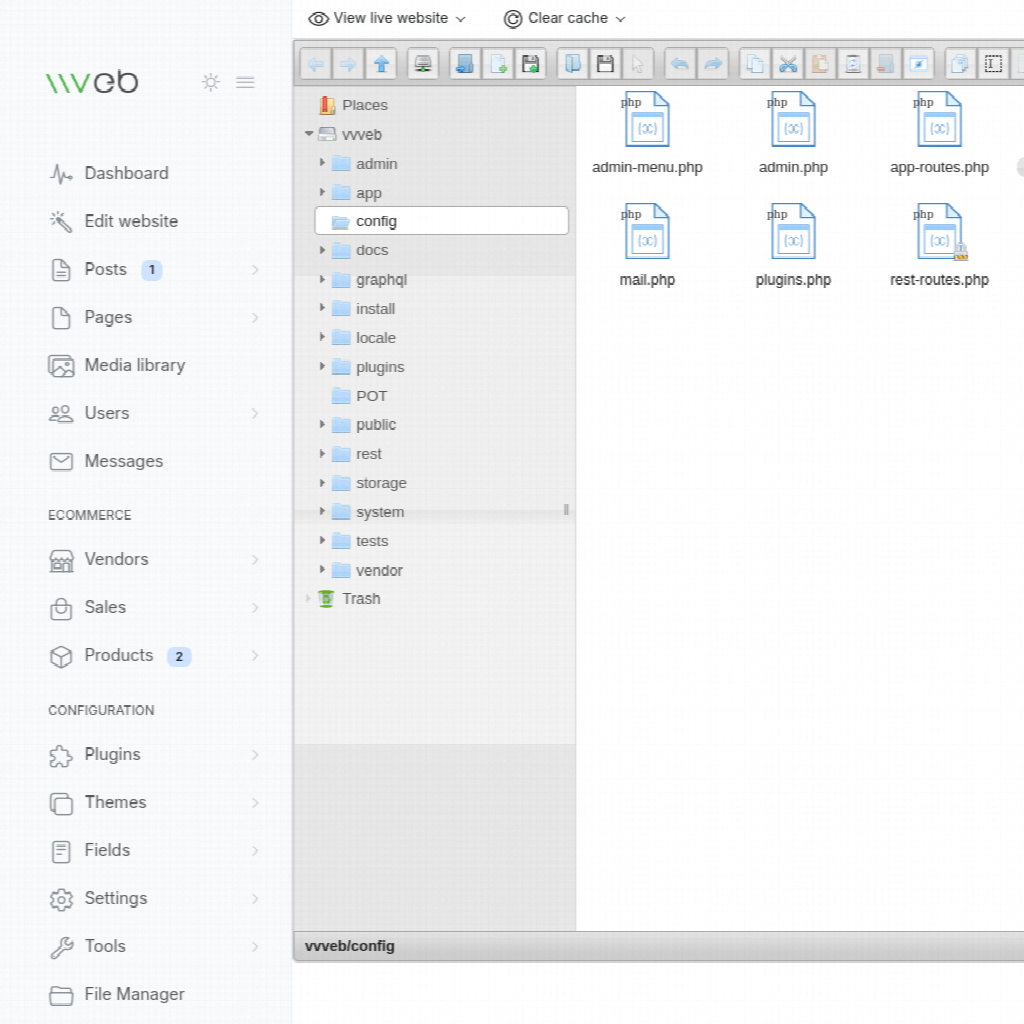The width and height of the screenshot is (1024, 1024).
Task: Click the Cut scissors icon
Action: pos(788,64)
